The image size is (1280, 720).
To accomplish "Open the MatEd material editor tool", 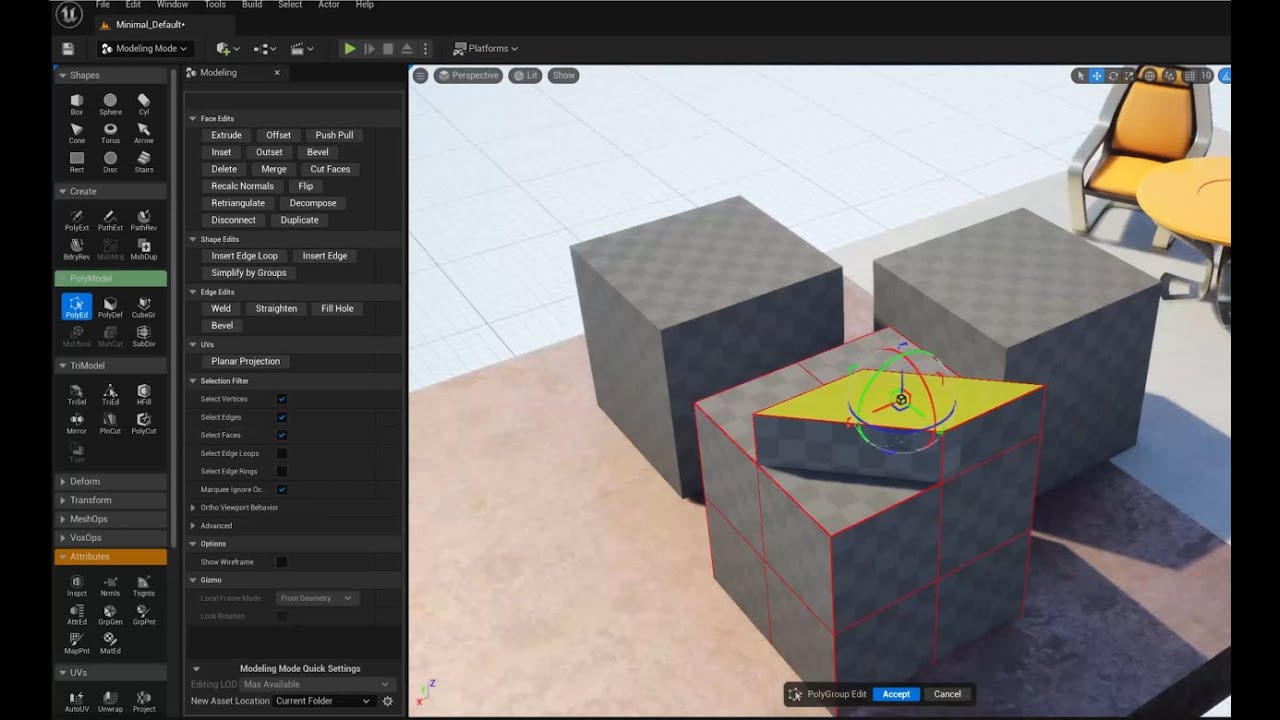I will pyautogui.click(x=110, y=643).
